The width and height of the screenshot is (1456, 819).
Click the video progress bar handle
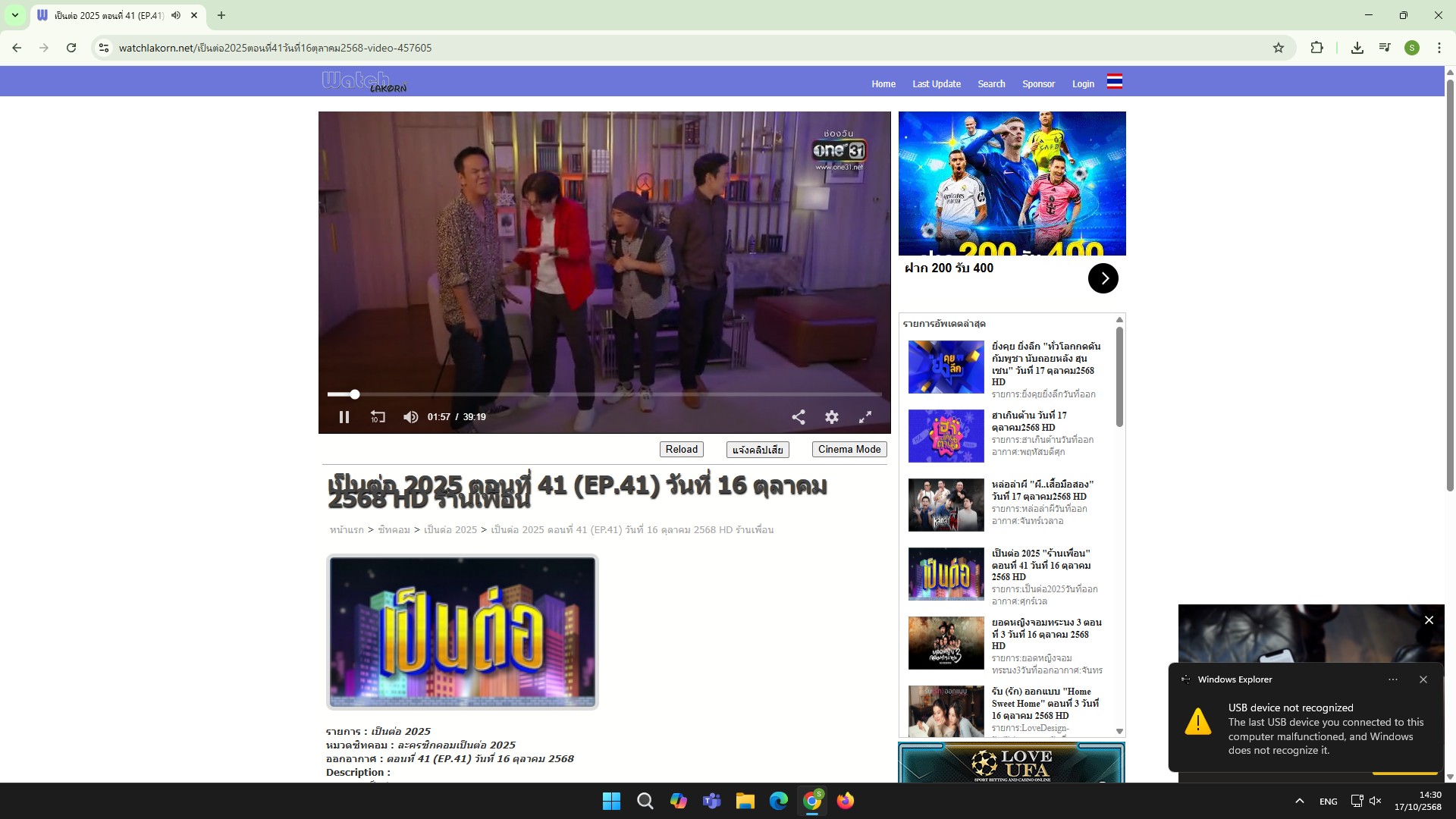[355, 394]
